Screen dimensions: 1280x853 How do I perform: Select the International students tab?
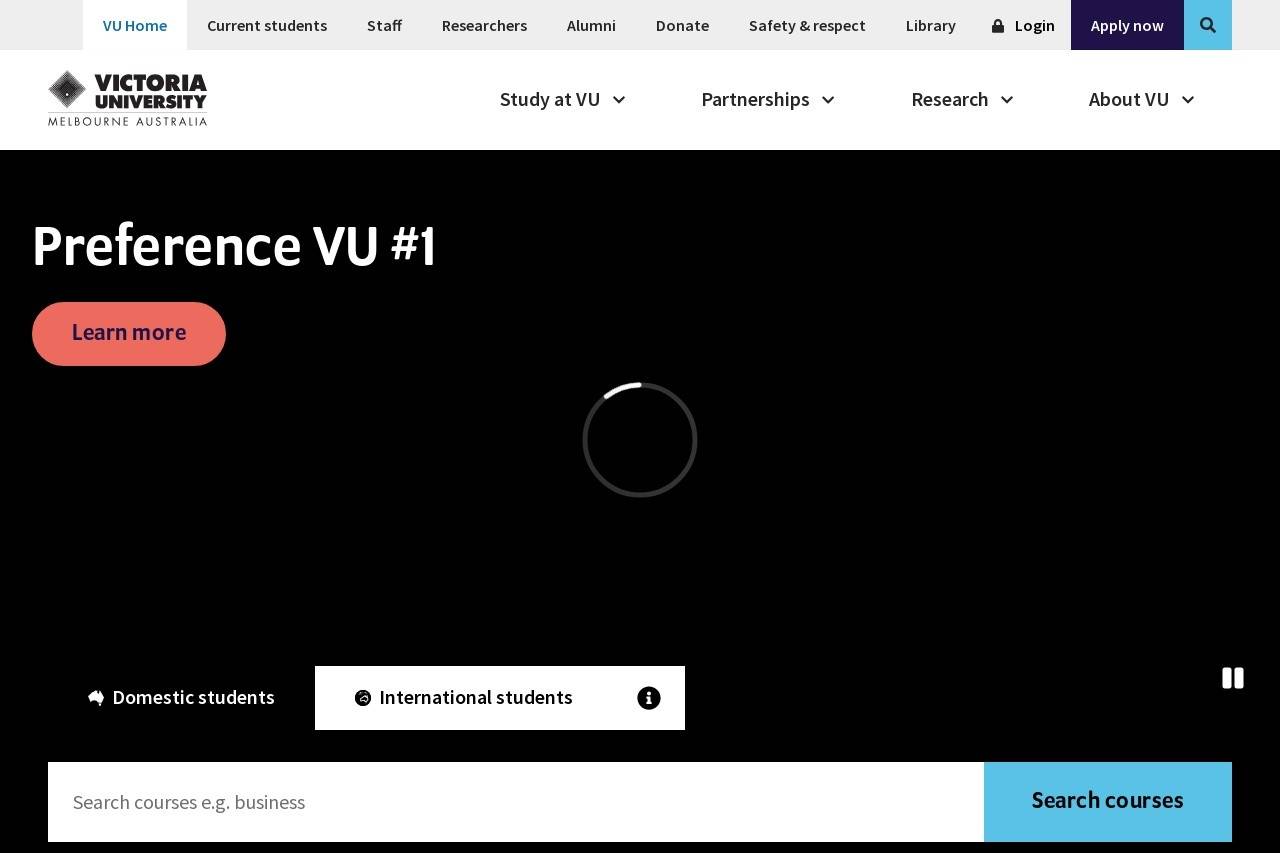pos(464,698)
